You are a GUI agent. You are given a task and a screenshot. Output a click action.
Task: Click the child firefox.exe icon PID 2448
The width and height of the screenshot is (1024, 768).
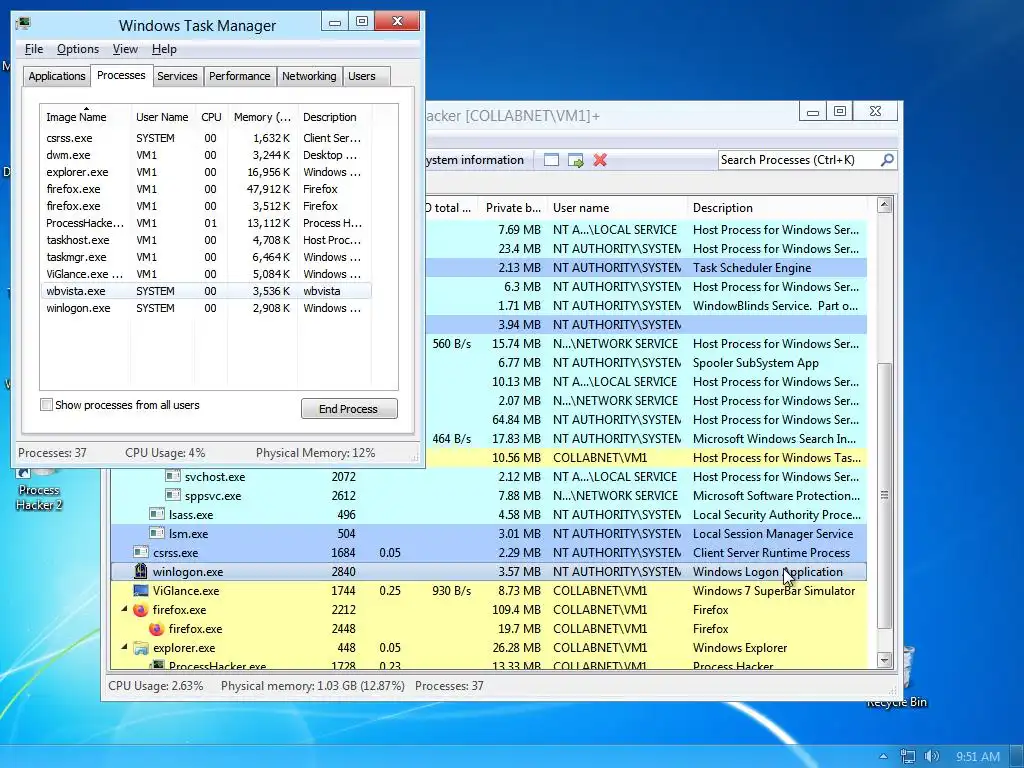pyautogui.click(x=156, y=629)
